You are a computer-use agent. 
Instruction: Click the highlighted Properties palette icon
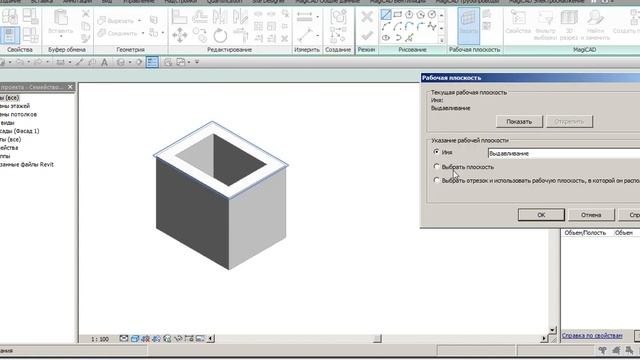(x=10, y=36)
